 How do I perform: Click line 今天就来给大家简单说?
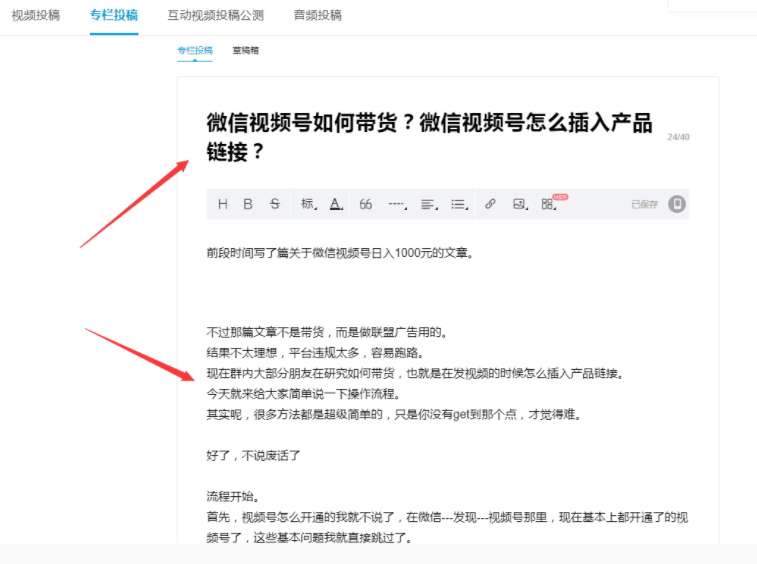[304, 394]
